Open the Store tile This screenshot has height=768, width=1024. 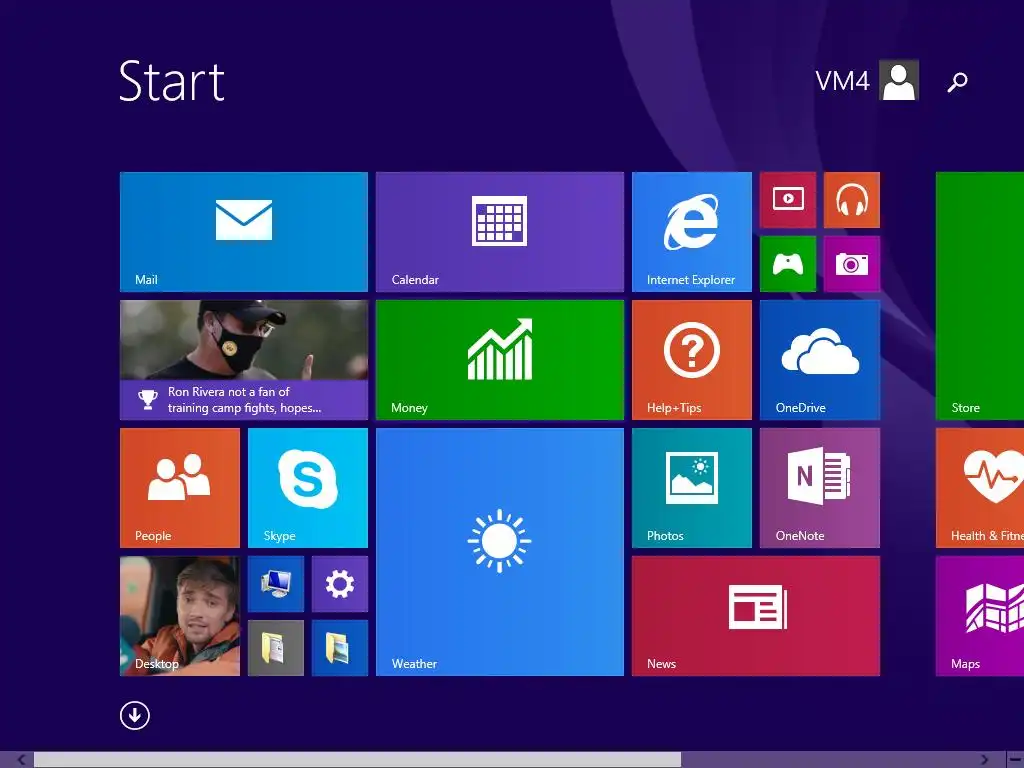(x=980, y=296)
